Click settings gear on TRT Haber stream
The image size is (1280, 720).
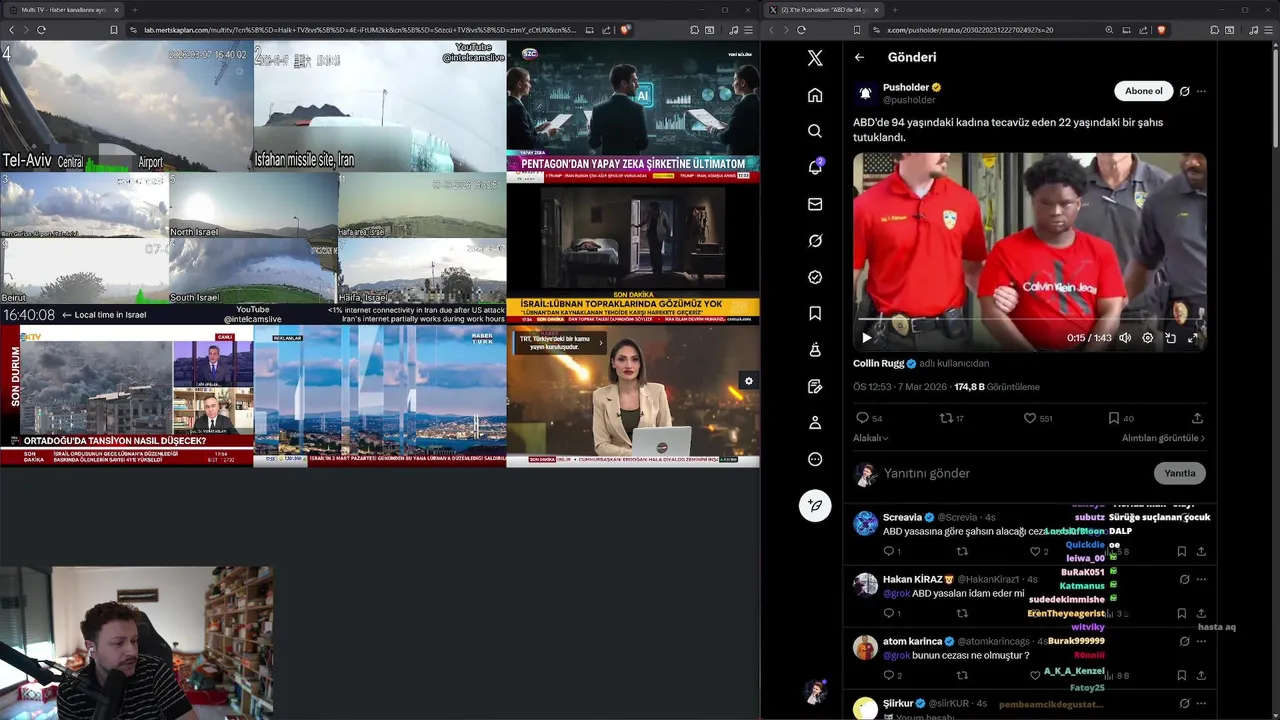pos(748,380)
